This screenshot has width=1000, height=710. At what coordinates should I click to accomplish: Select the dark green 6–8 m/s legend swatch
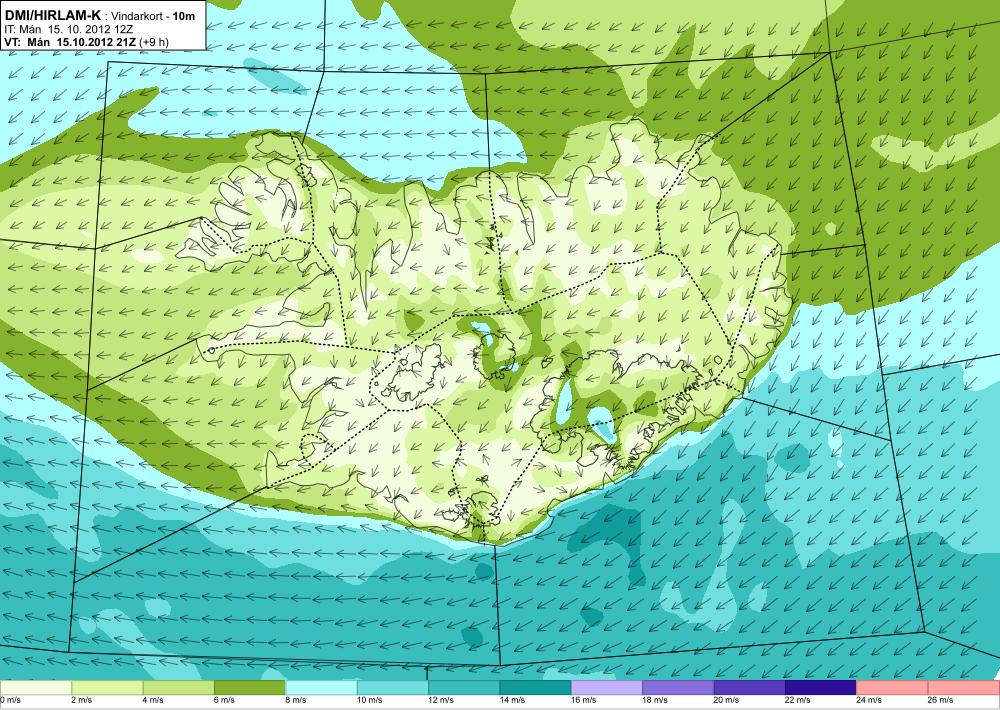click(250, 688)
